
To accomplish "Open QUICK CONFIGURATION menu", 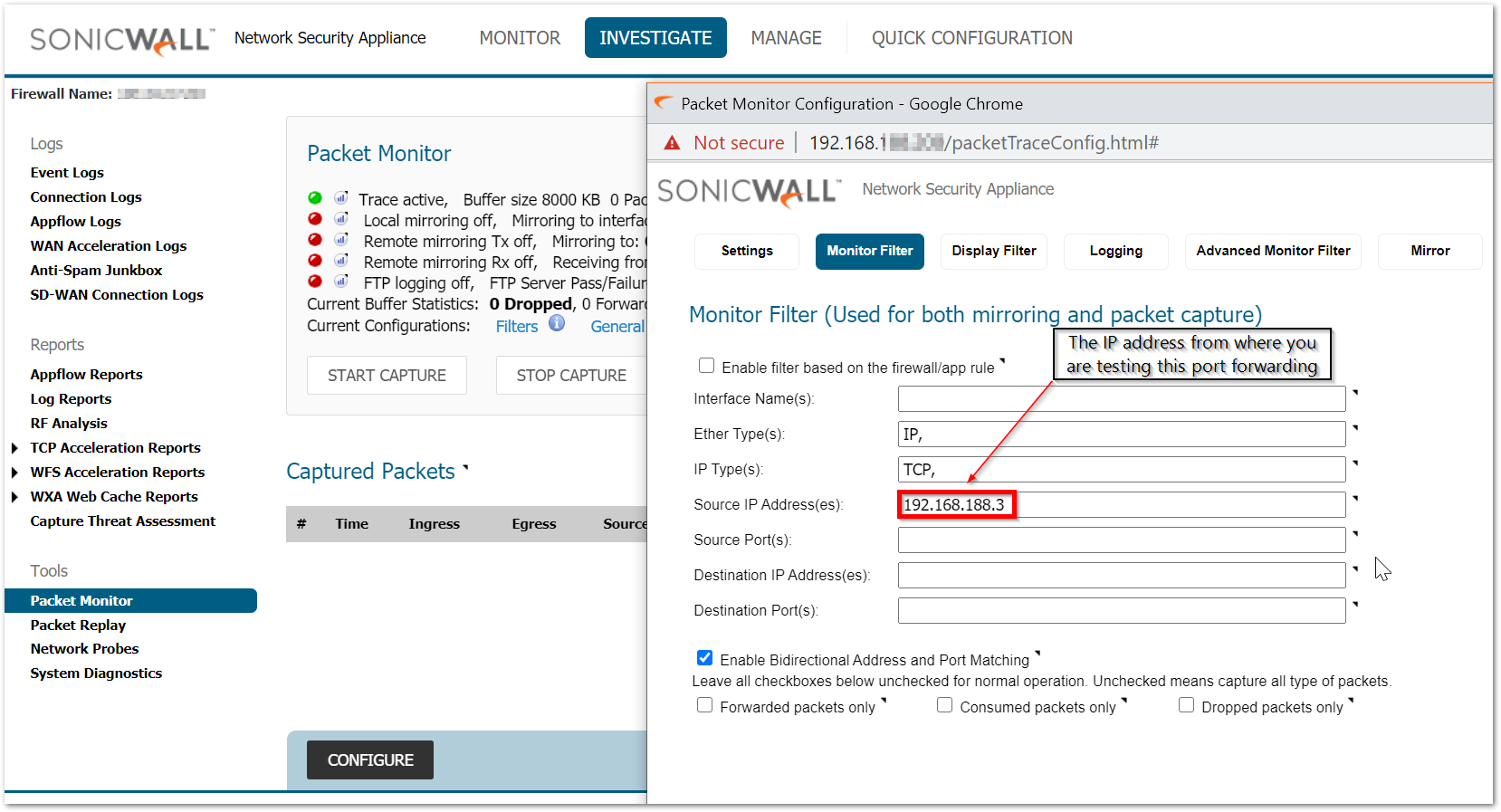I will pyautogui.click(x=972, y=38).
